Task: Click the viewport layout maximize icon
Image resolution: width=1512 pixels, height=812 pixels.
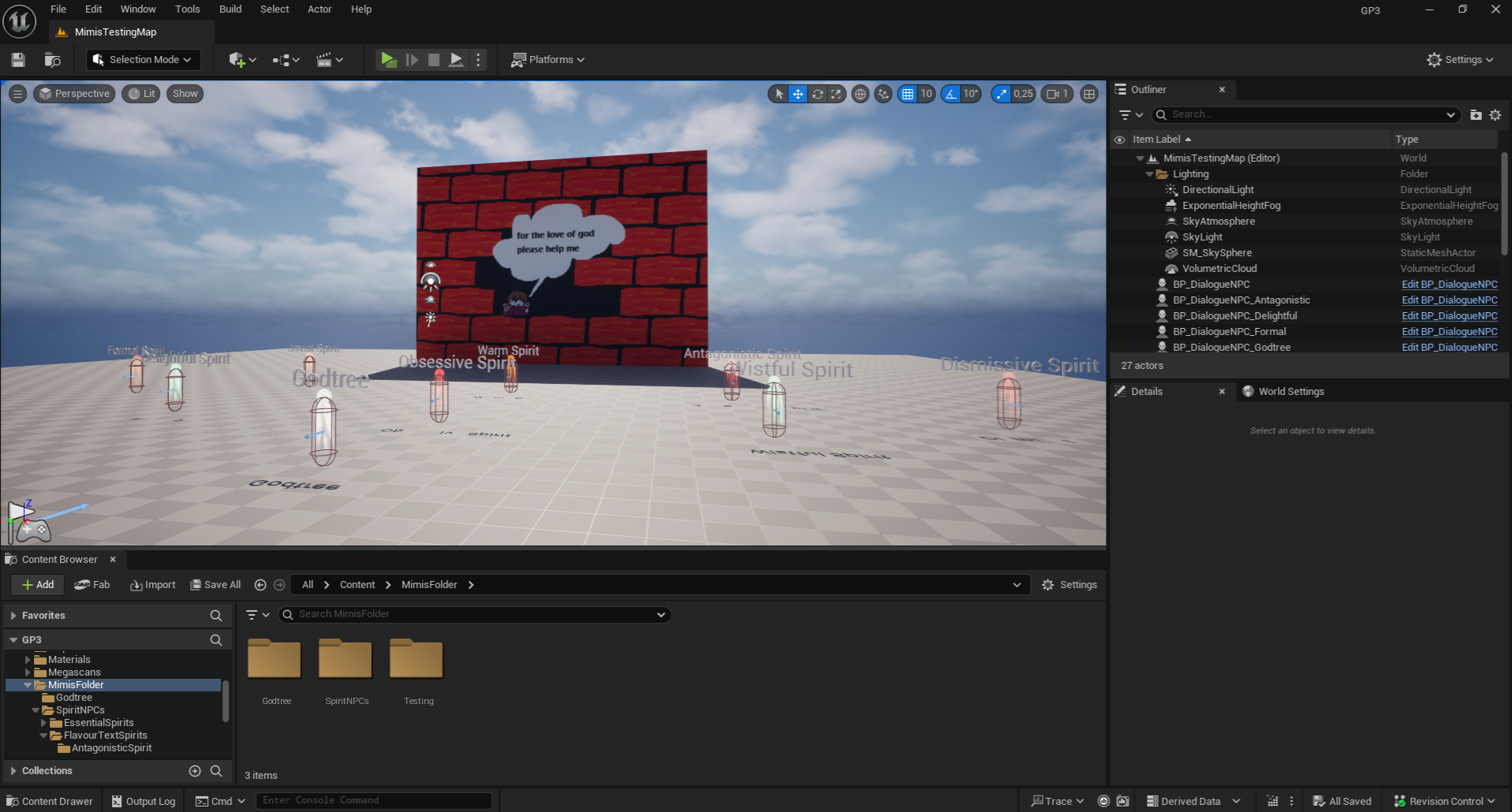Action: (x=1089, y=94)
